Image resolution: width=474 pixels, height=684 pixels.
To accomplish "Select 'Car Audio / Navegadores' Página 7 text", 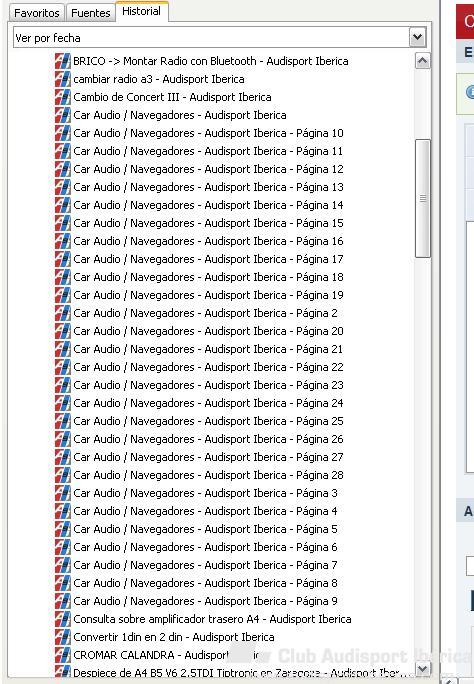I will (x=205, y=565).
